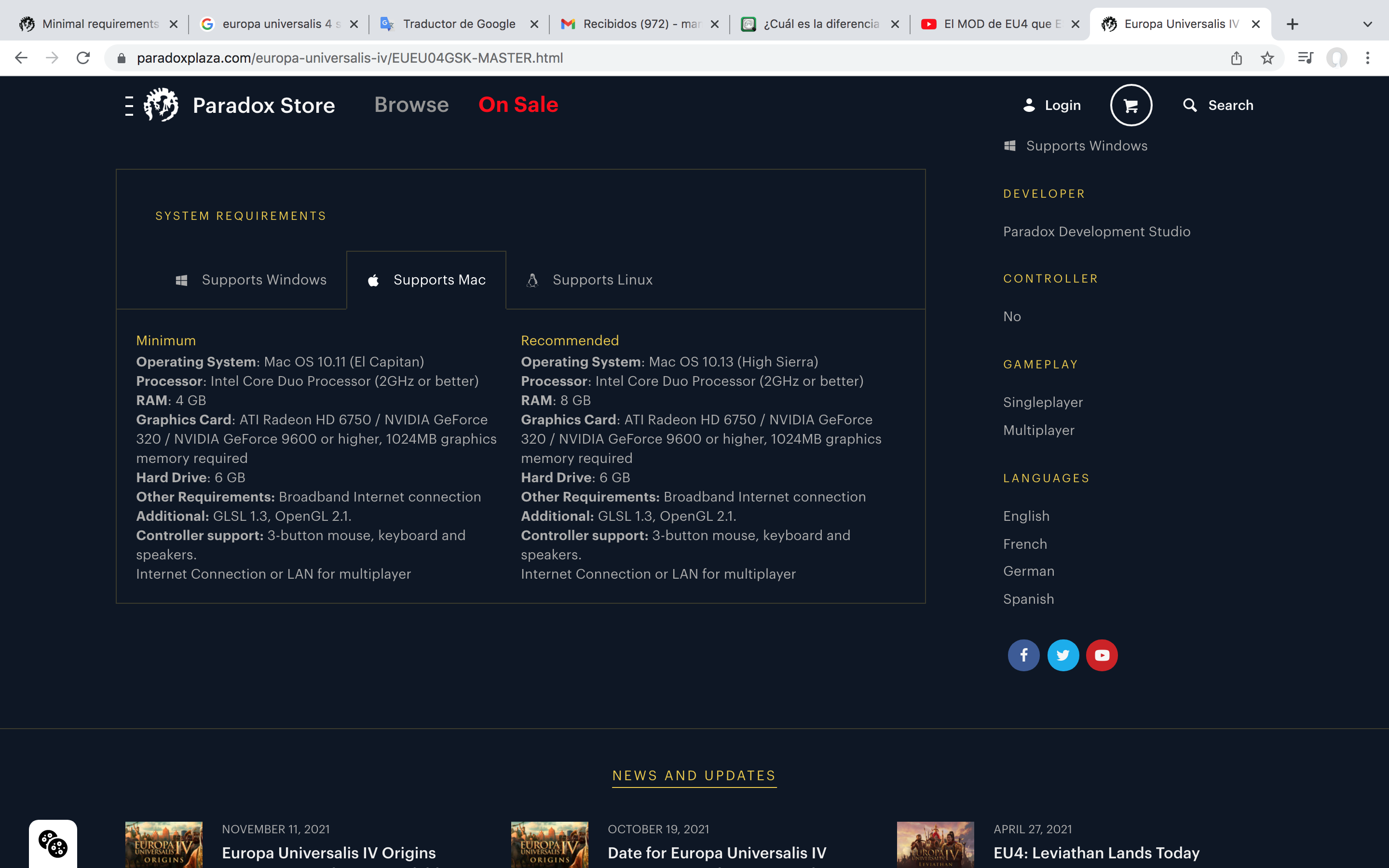Open the On Sale page
The width and height of the screenshot is (1389, 868).
pos(518,105)
